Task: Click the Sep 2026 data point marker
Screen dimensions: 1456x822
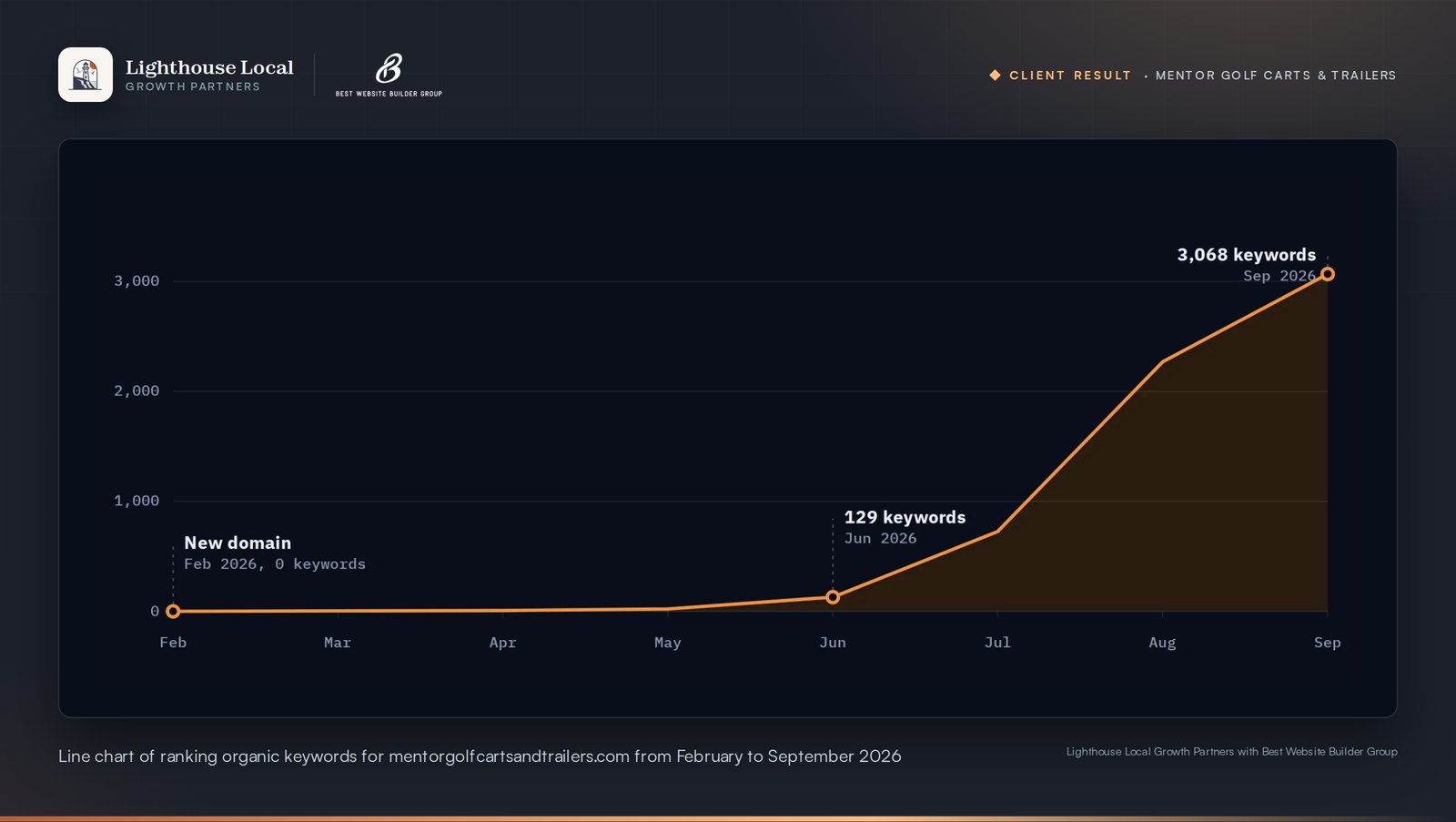Action: pos(1328,274)
